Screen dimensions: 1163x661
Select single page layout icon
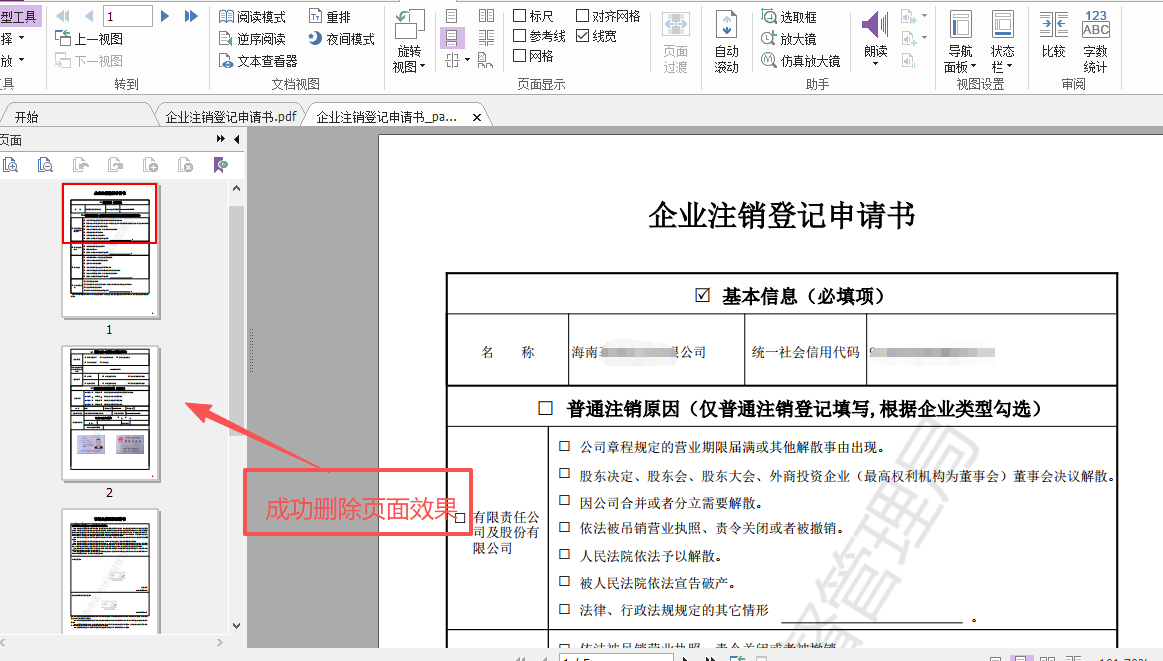452,16
